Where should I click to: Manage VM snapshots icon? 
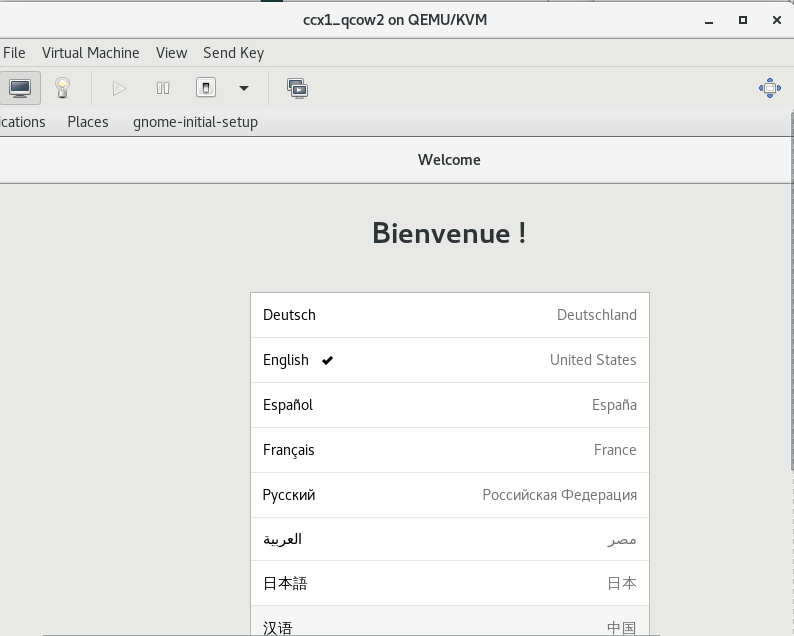298,88
